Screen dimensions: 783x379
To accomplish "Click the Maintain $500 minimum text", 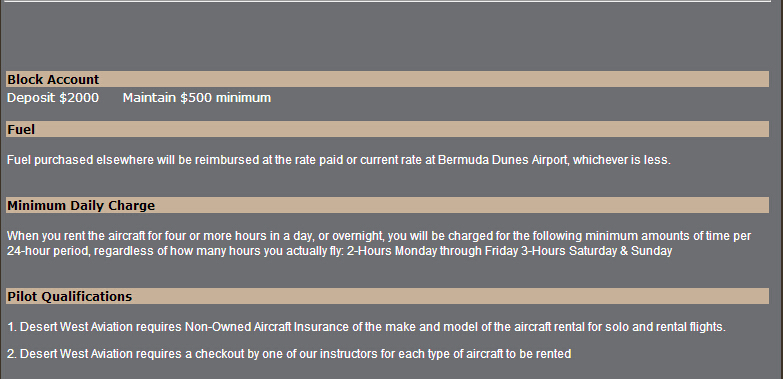I will click(x=197, y=98).
